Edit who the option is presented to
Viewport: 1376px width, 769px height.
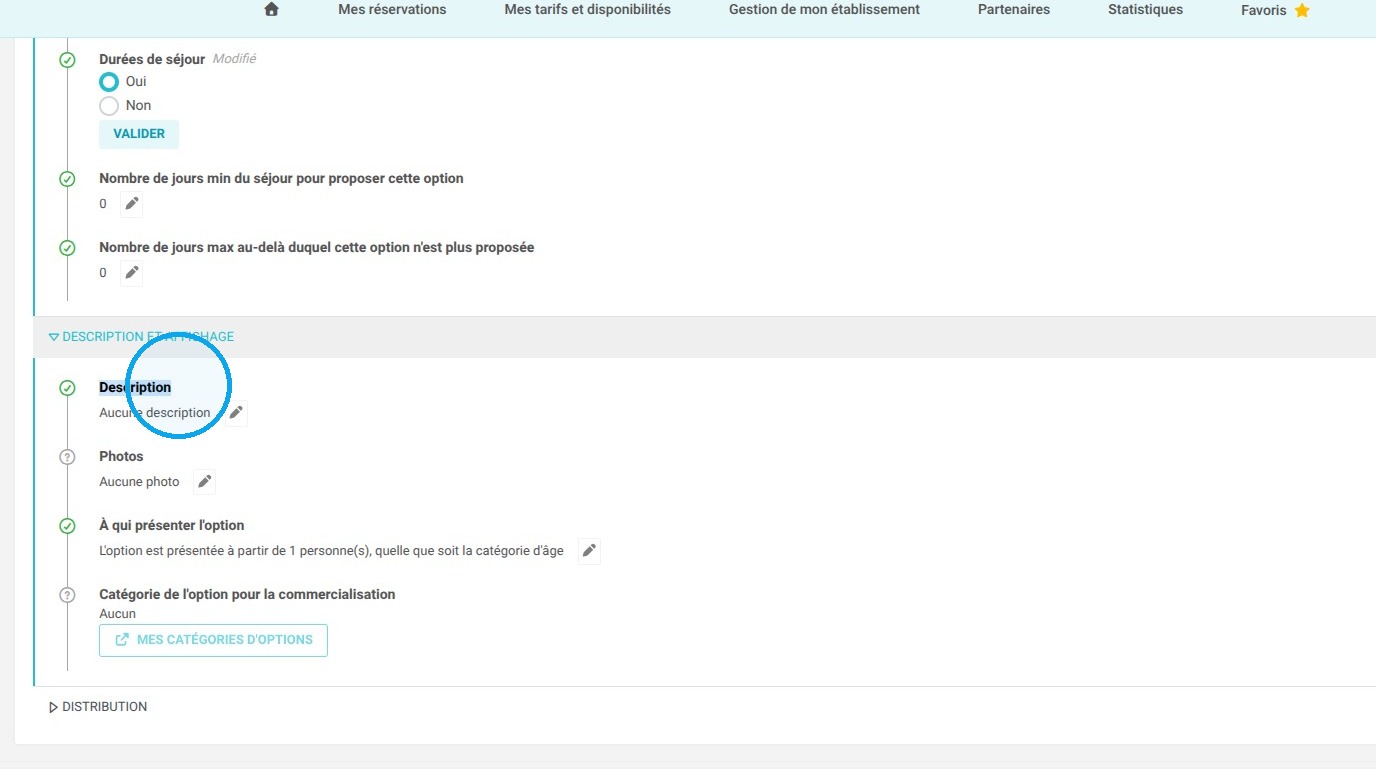click(590, 551)
